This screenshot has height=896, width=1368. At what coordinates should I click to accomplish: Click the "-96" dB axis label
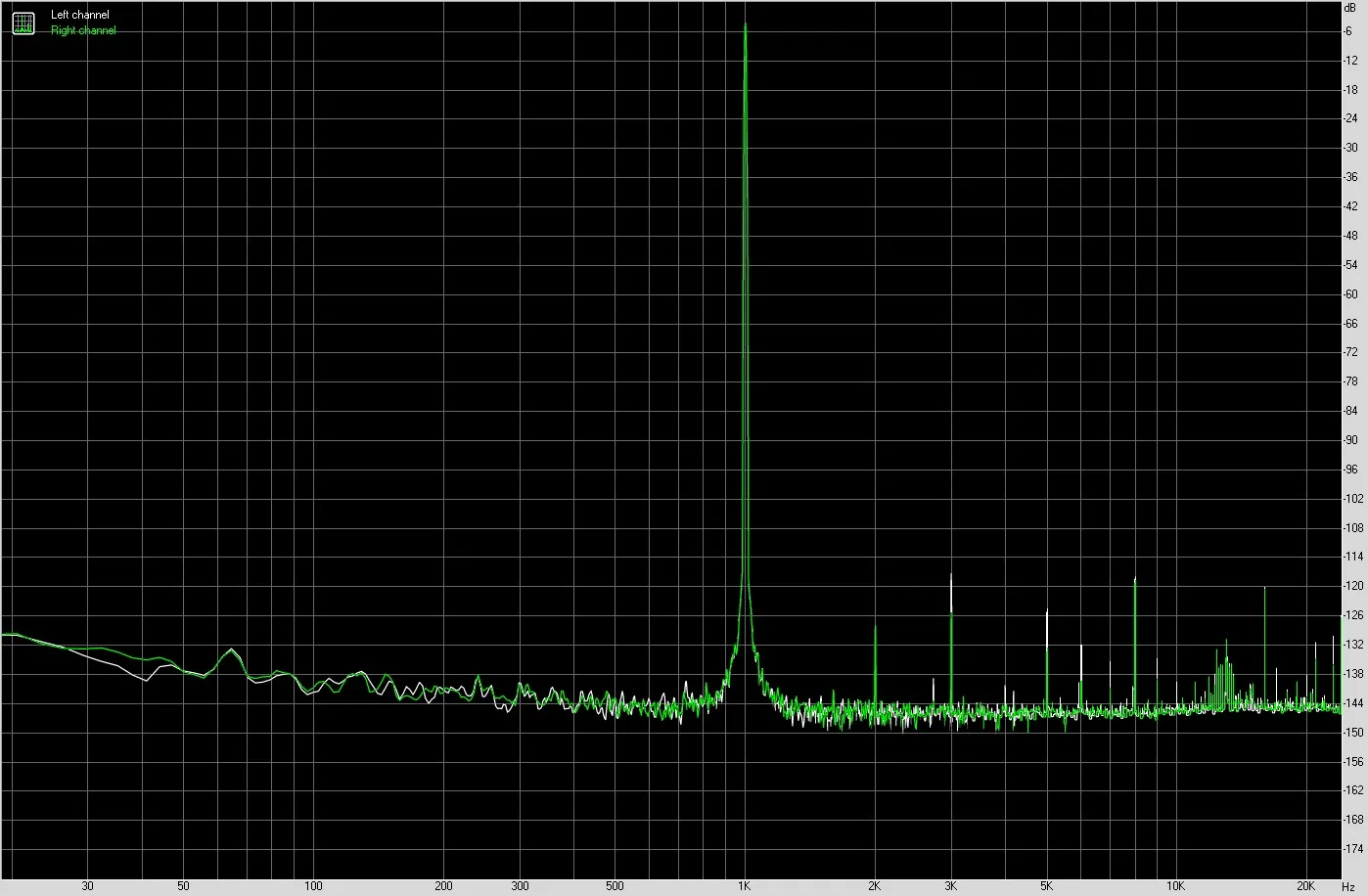tap(1350, 470)
